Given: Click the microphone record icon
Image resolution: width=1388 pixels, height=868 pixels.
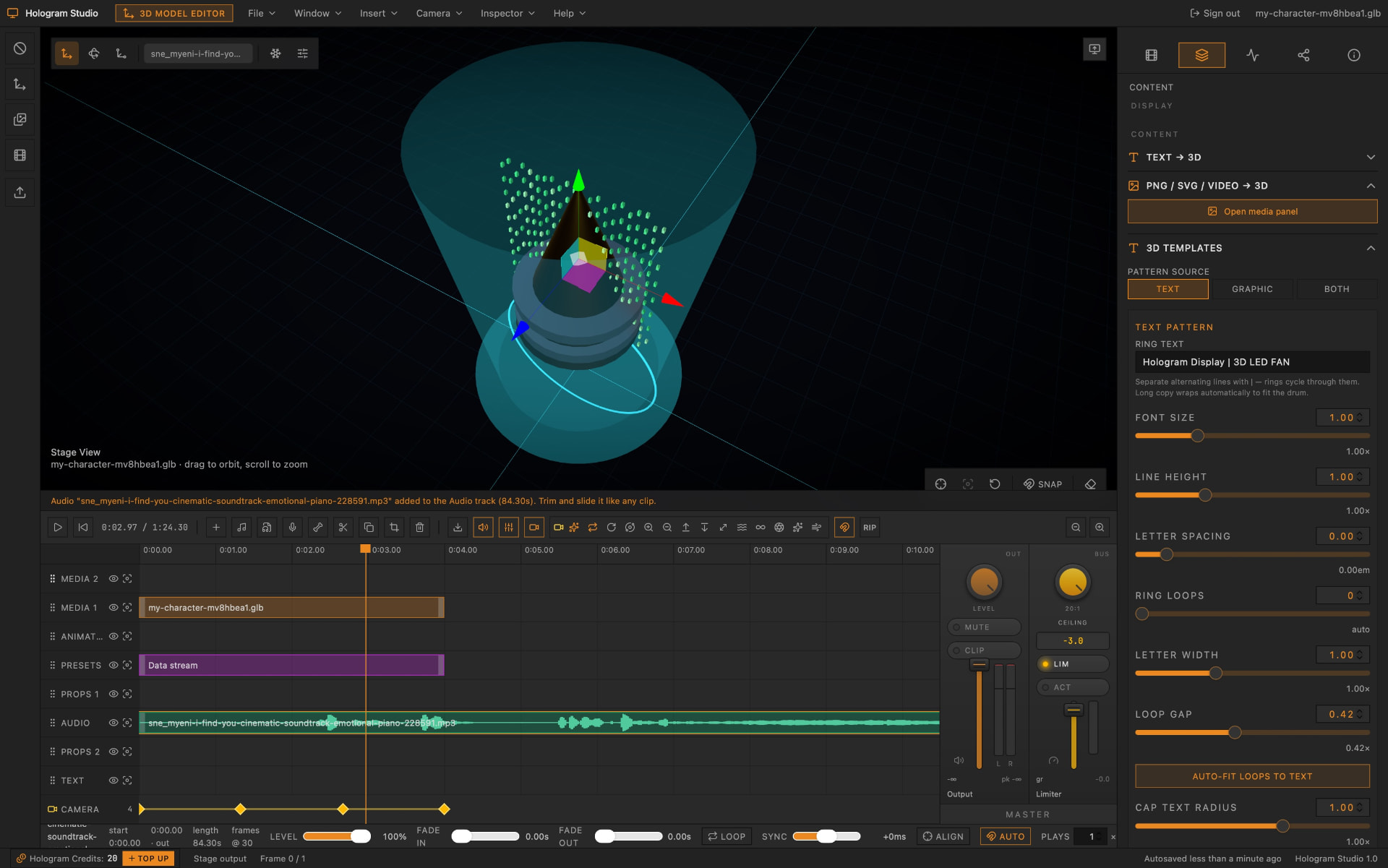Looking at the screenshot, I should tap(292, 528).
